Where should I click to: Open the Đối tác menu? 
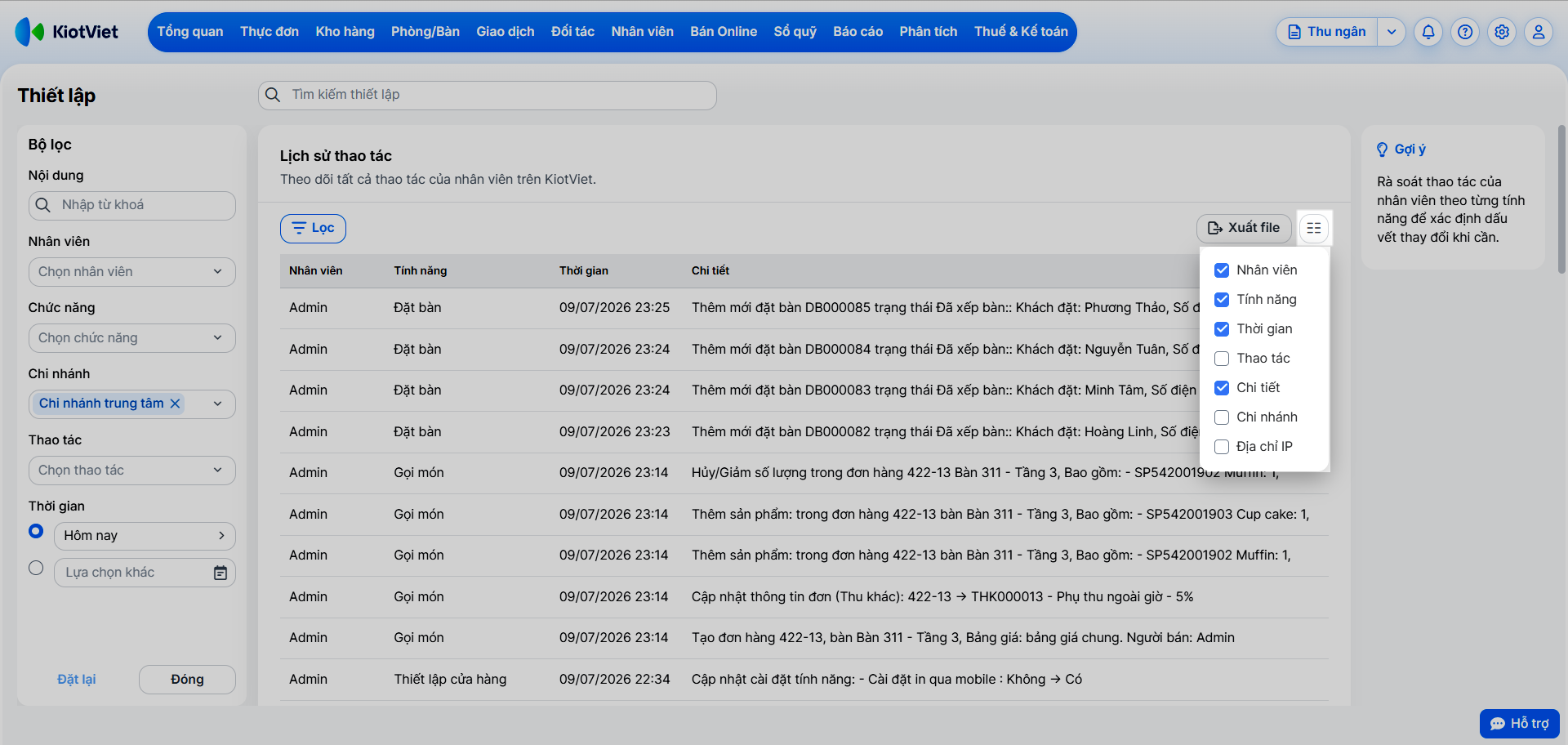(x=573, y=32)
